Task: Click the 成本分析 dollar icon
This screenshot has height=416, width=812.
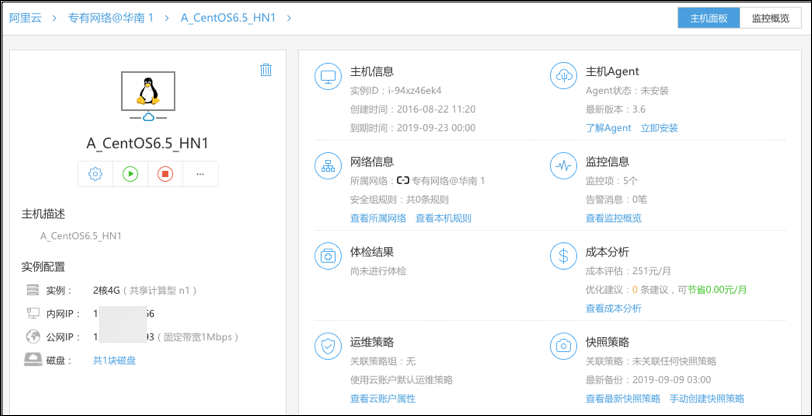Action: pos(564,255)
